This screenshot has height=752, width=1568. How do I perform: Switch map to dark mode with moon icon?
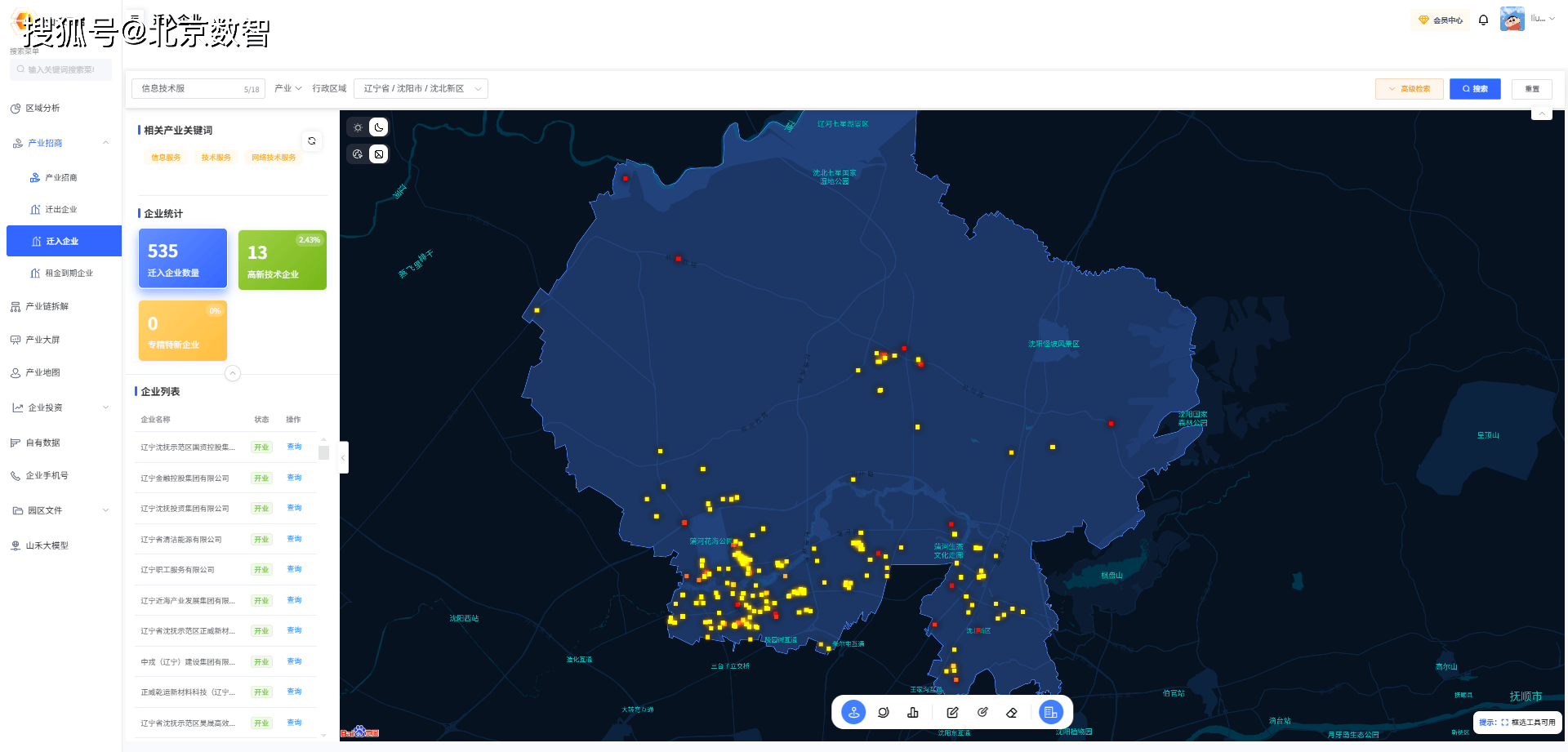pos(379,127)
